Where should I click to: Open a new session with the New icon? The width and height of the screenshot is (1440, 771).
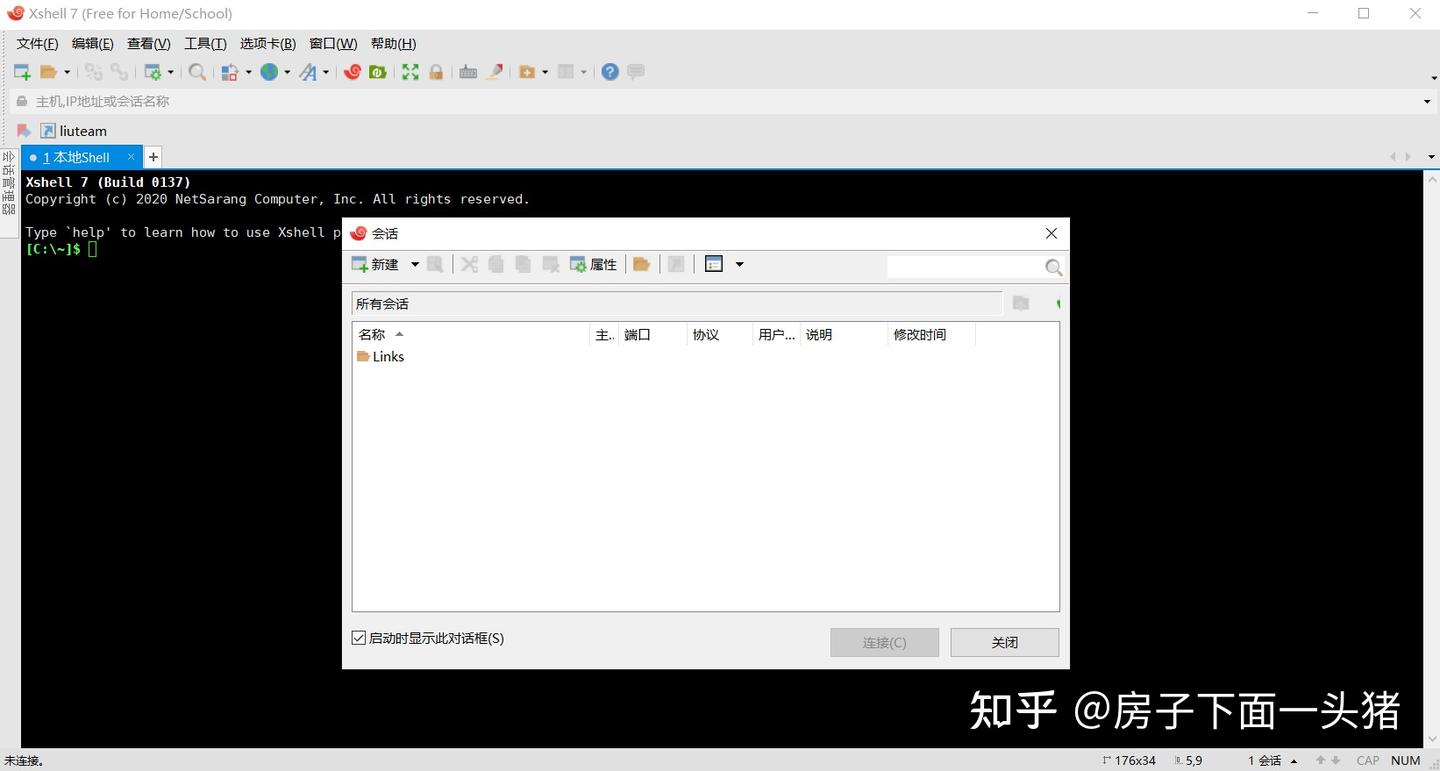20,71
